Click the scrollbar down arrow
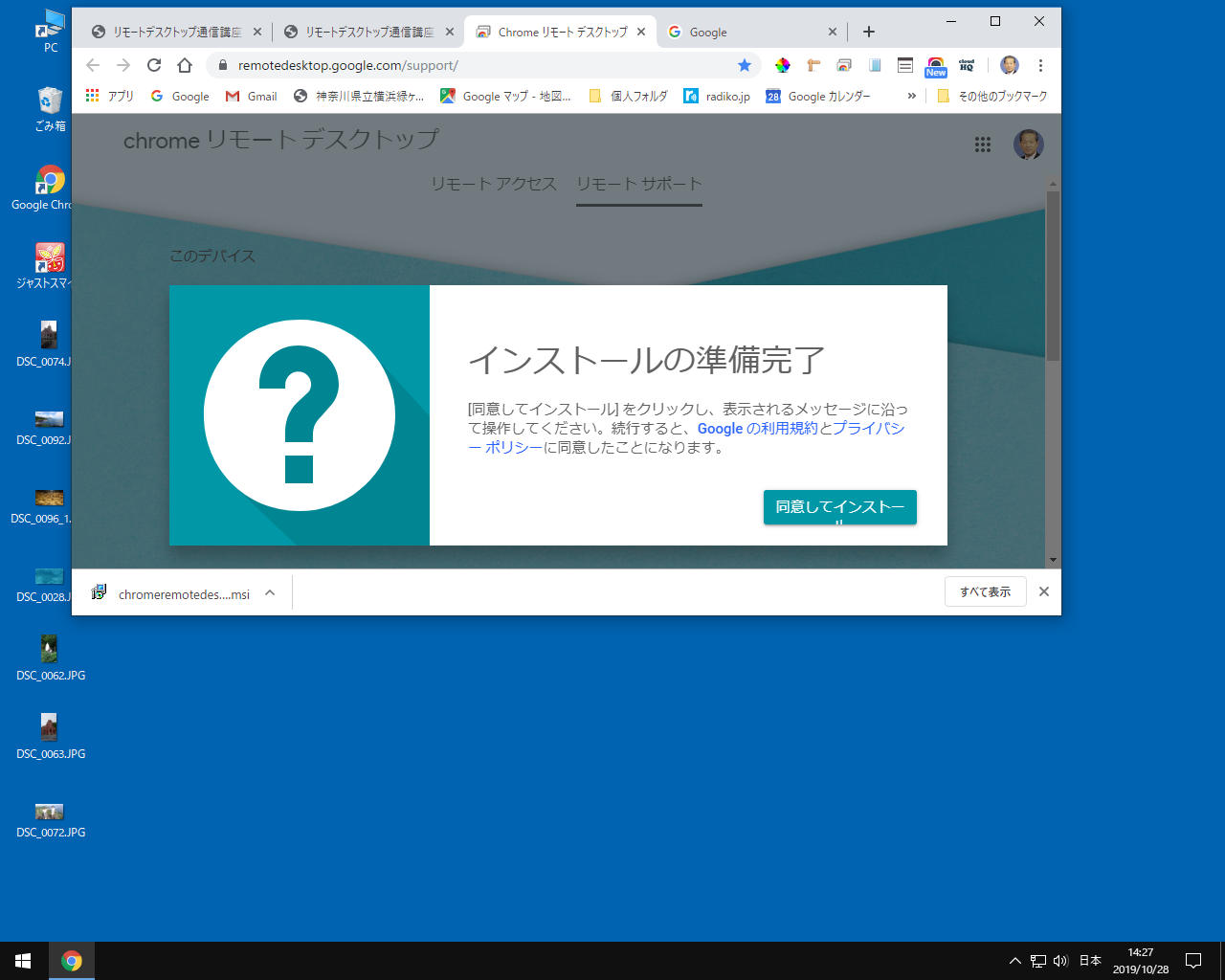Image resolution: width=1225 pixels, height=980 pixels. (x=1053, y=561)
